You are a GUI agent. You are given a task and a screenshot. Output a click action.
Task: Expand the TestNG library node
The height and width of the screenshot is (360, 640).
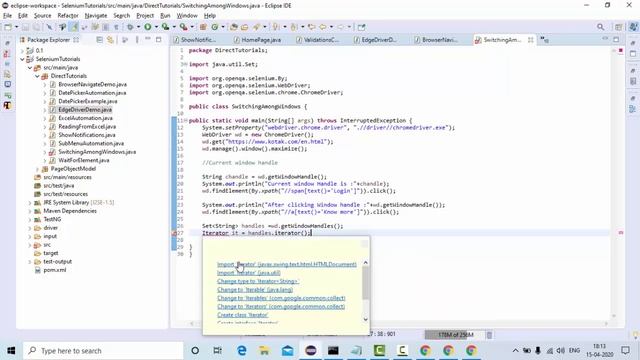click(30, 220)
